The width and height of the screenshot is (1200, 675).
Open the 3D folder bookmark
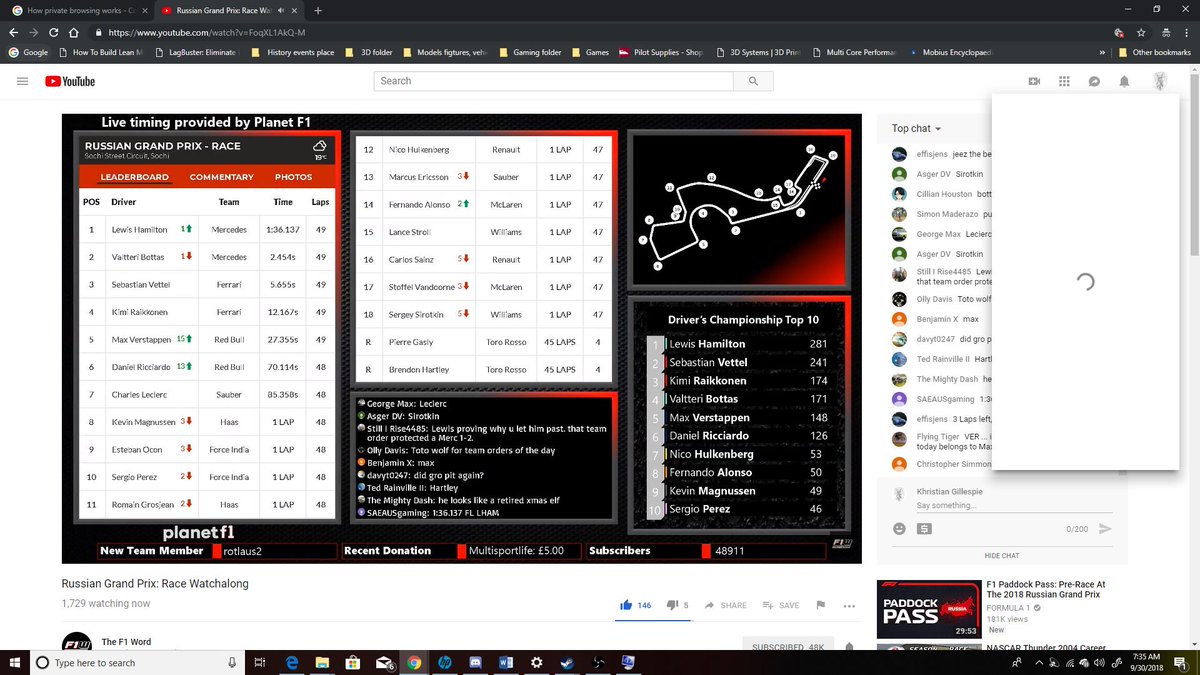pyautogui.click(x=368, y=52)
